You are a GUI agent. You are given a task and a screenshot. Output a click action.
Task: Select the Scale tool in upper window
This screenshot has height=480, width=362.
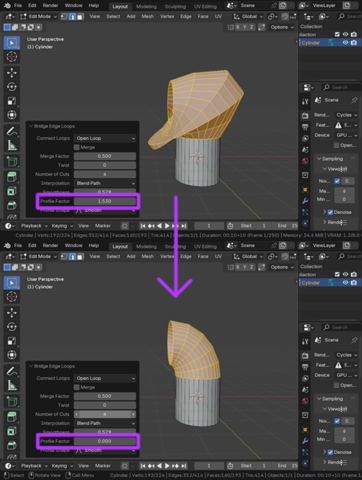(12, 101)
